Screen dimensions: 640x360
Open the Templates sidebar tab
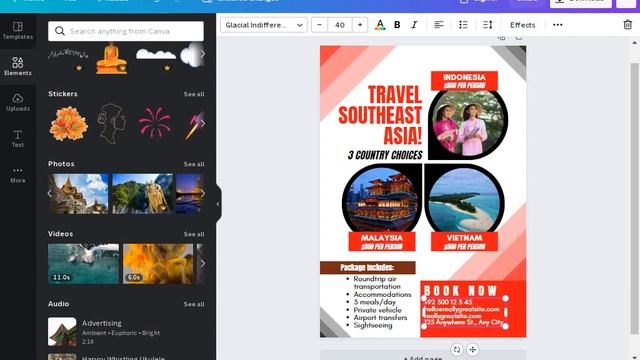[x=18, y=31]
